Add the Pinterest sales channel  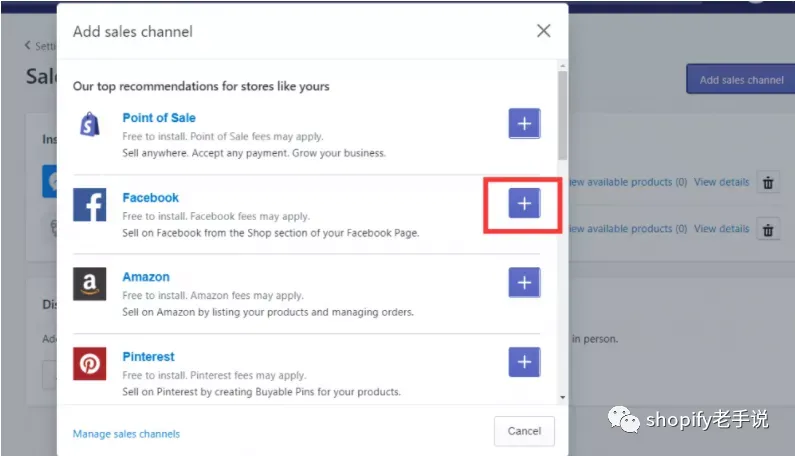[524, 362]
